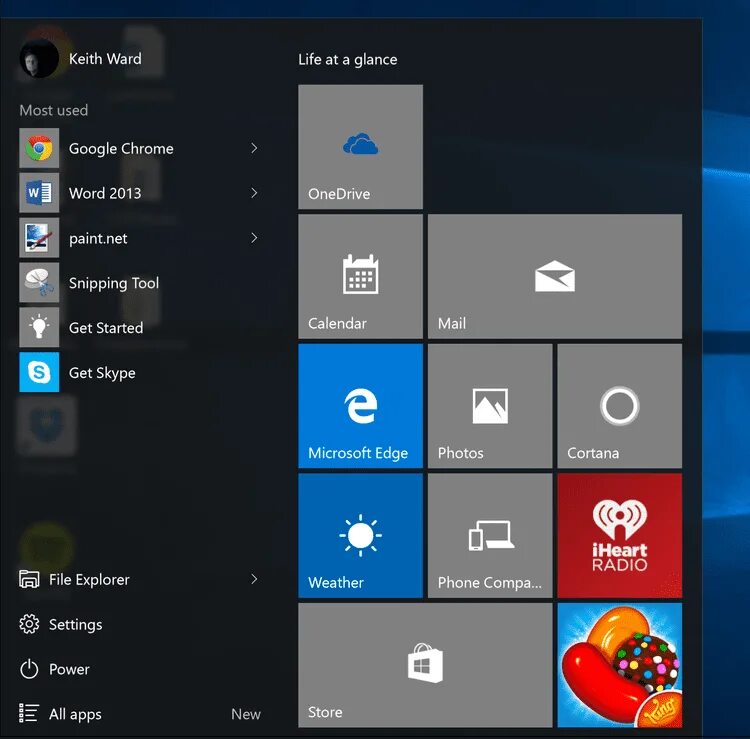
Task: Open the Cortana tile
Action: coord(619,406)
